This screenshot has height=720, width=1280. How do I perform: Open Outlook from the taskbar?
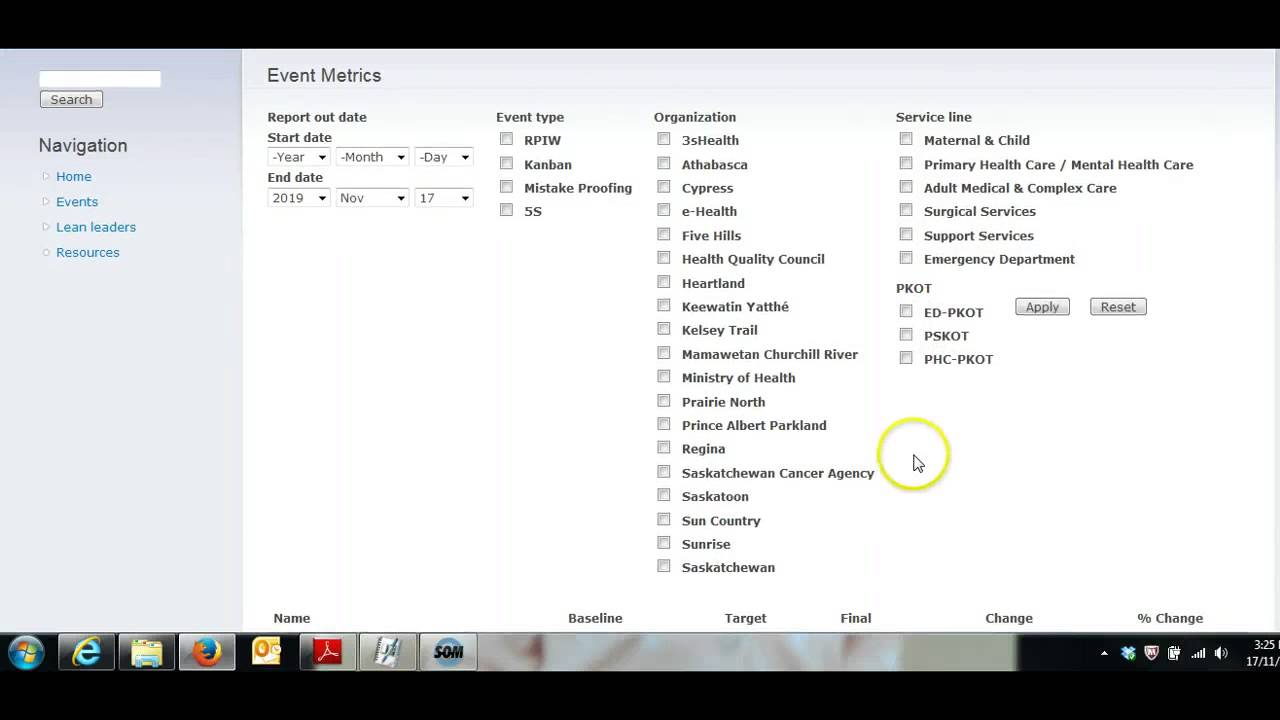267,653
